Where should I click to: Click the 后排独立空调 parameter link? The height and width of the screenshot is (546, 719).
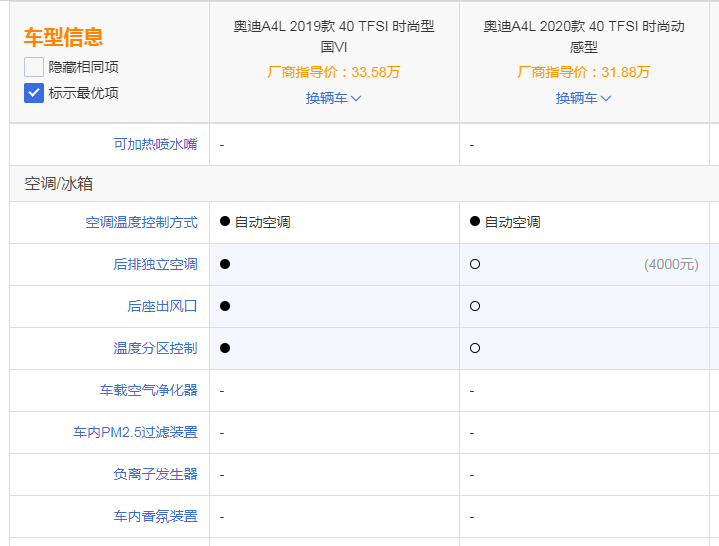coord(155,264)
